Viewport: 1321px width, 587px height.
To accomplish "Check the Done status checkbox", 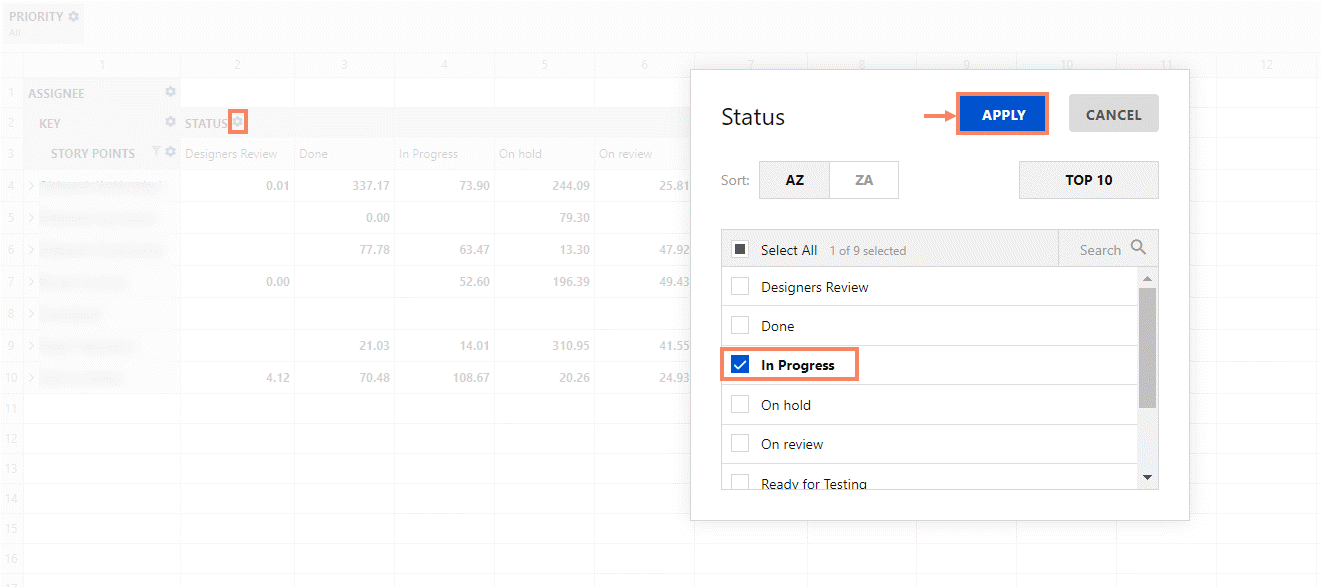I will pos(740,325).
